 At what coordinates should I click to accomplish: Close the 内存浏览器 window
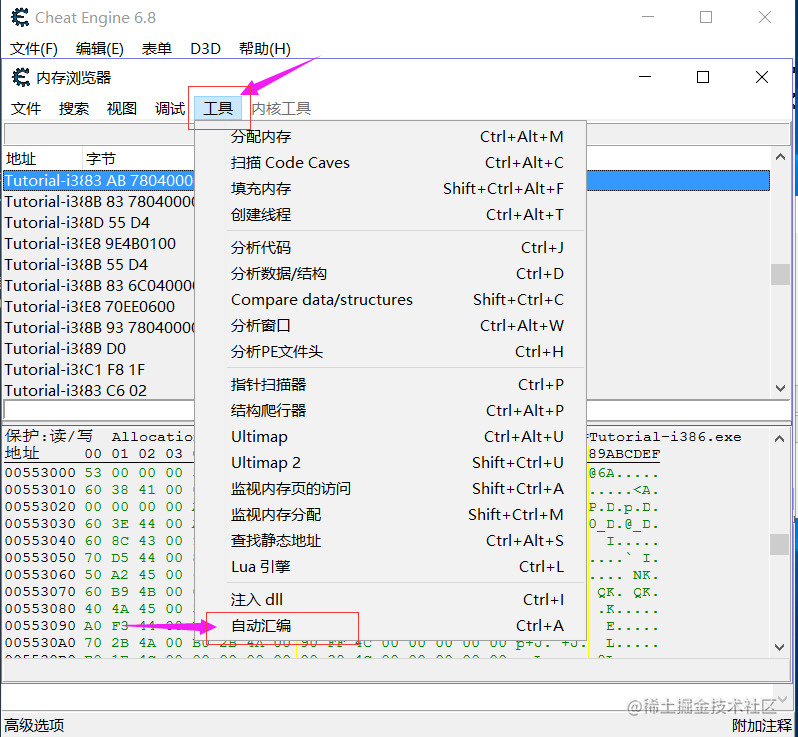coord(762,77)
